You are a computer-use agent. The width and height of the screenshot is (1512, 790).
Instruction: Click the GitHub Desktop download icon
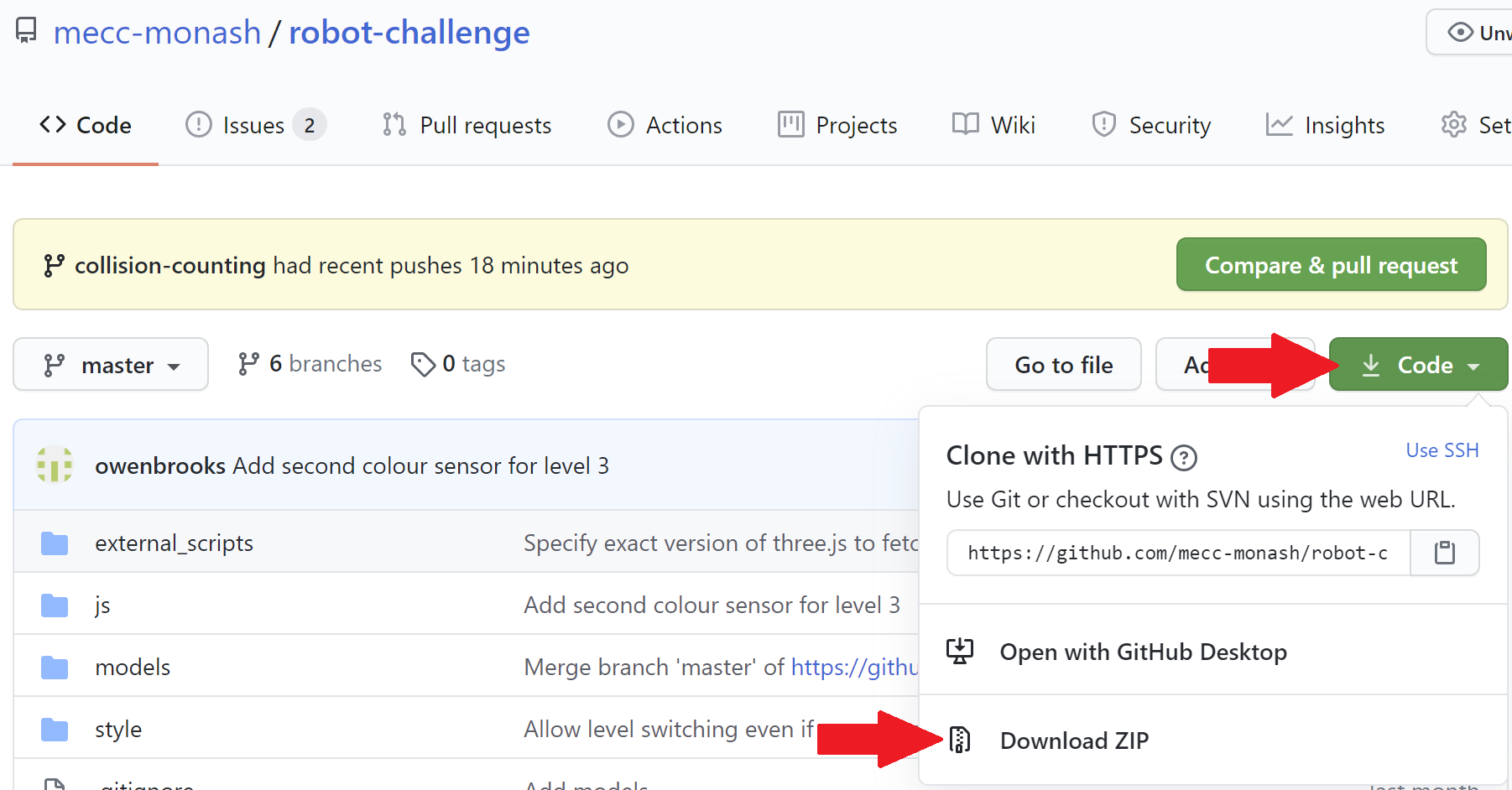coord(960,652)
